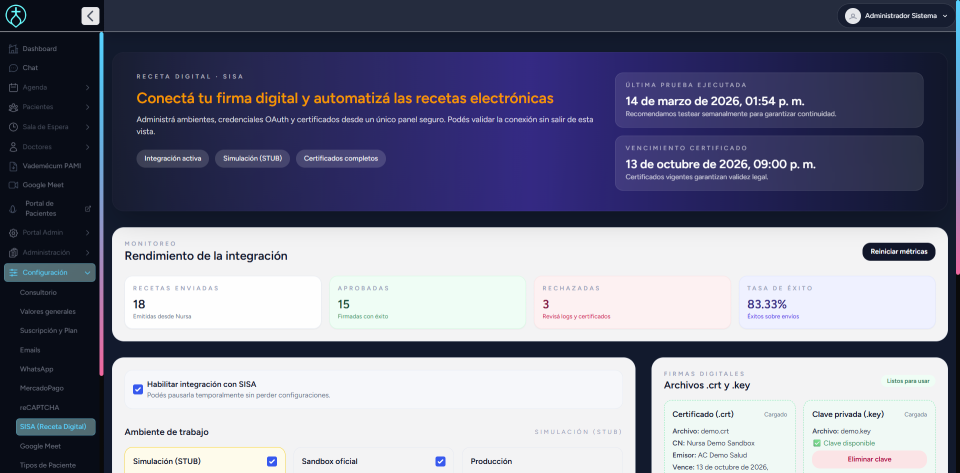Toggle the Simulación (STUB) environment checkbox
960x473 pixels.
pos(272,461)
